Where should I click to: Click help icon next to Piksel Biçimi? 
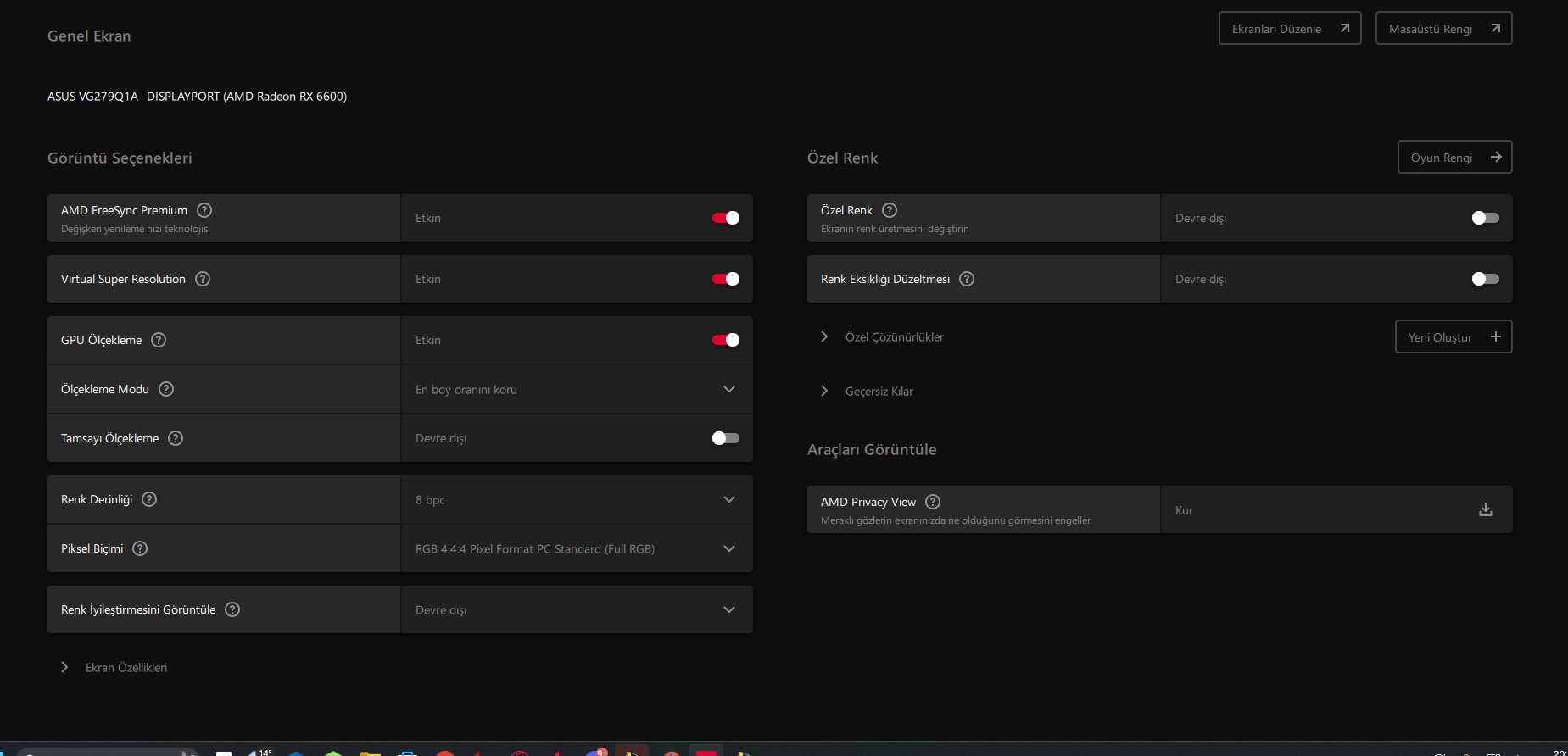140,548
